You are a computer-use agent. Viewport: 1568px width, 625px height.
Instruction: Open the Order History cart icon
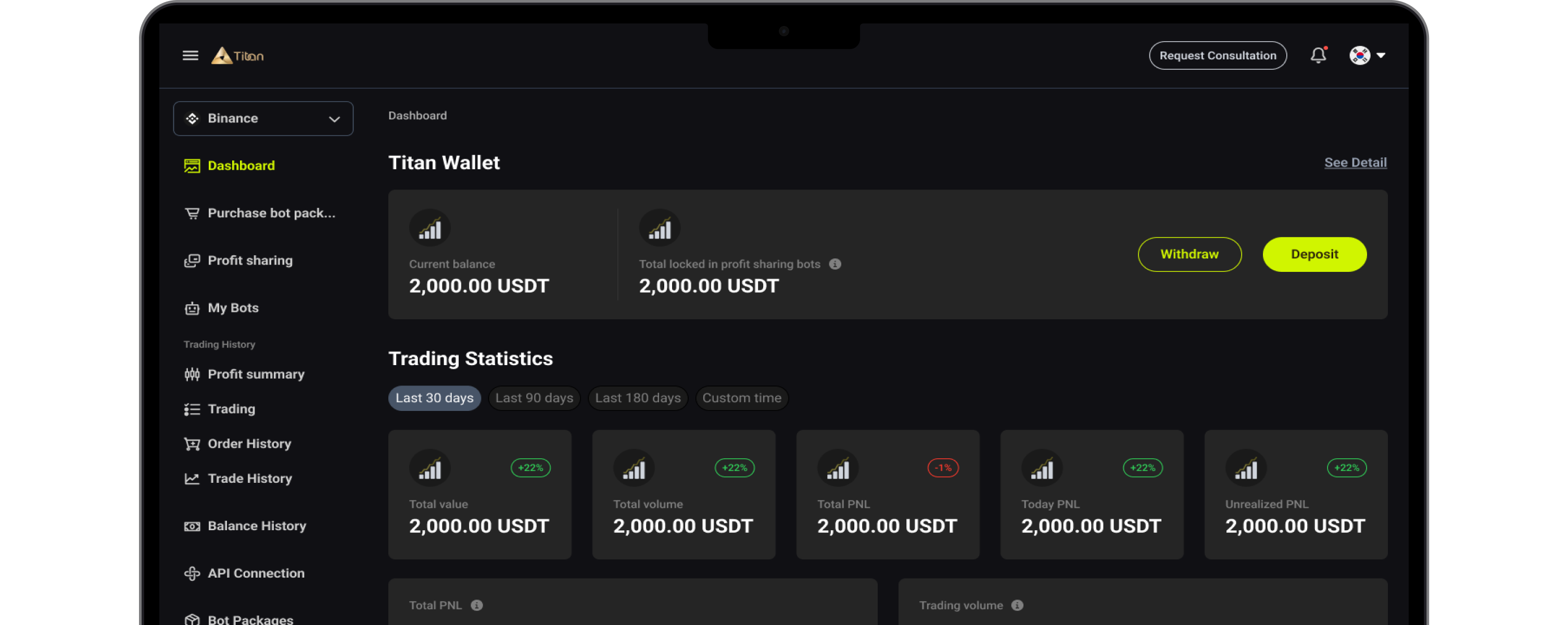click(192, 443)
